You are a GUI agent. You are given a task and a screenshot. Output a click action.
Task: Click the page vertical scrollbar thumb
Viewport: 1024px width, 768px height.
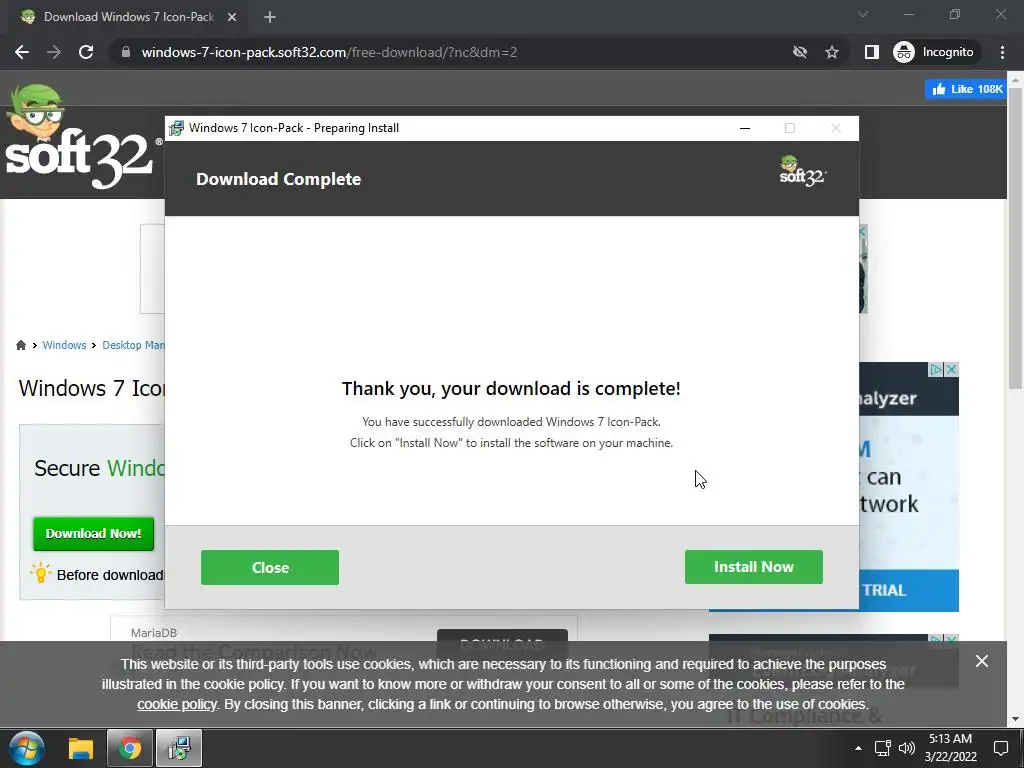[1016, 238]
